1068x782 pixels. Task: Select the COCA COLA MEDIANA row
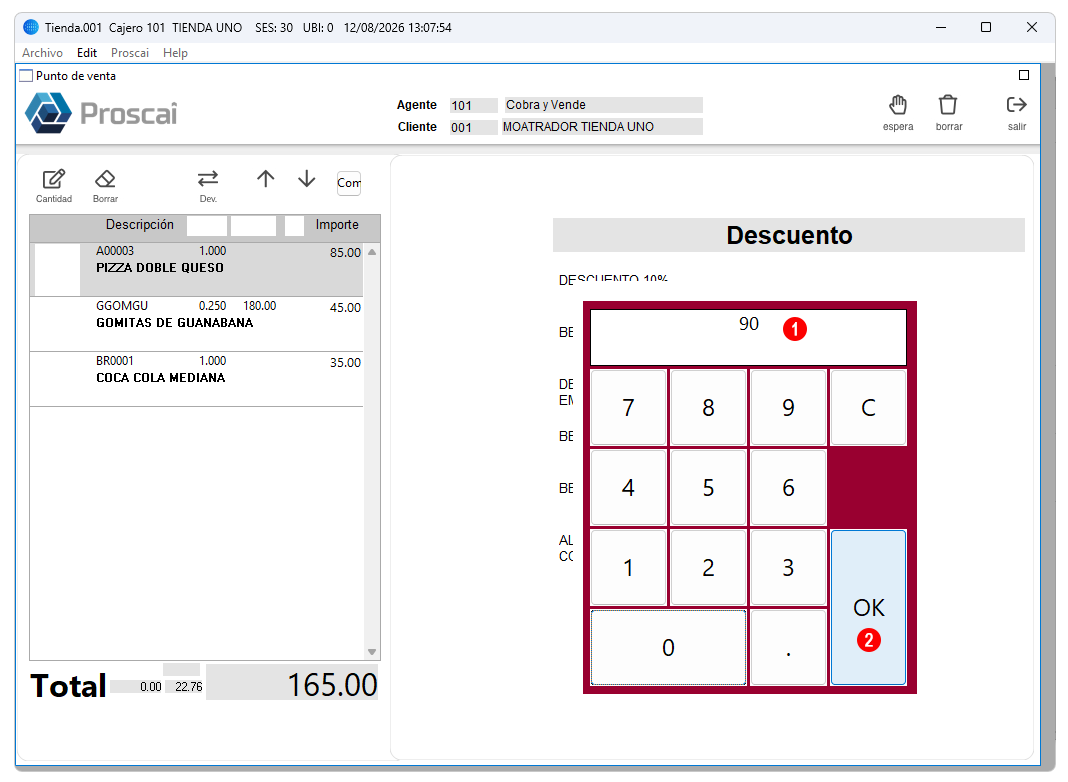pyautogui.click(x=196, y=379)
